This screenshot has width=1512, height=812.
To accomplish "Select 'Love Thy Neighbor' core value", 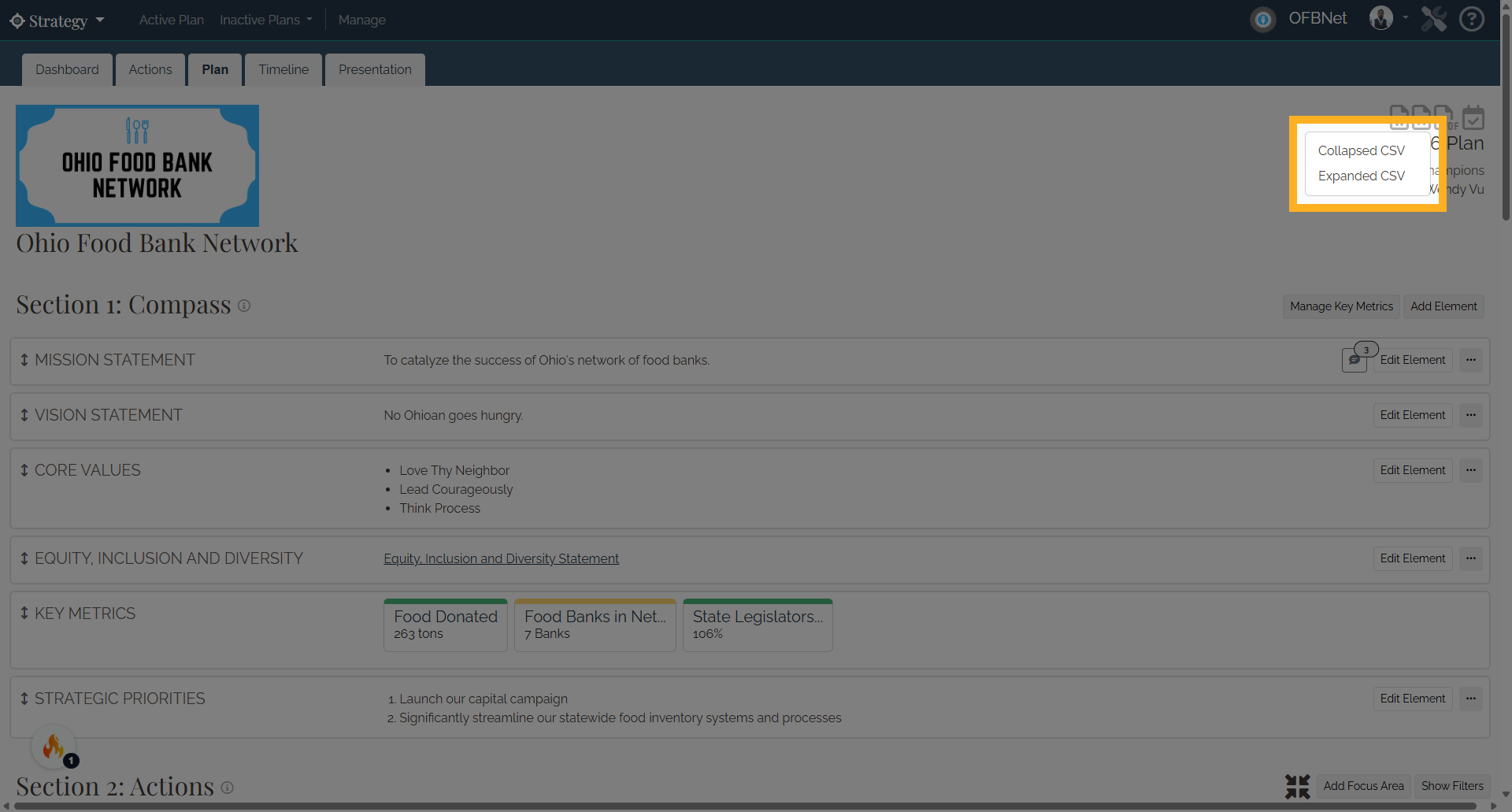I will pyautogui.click(x=454, y=470).
